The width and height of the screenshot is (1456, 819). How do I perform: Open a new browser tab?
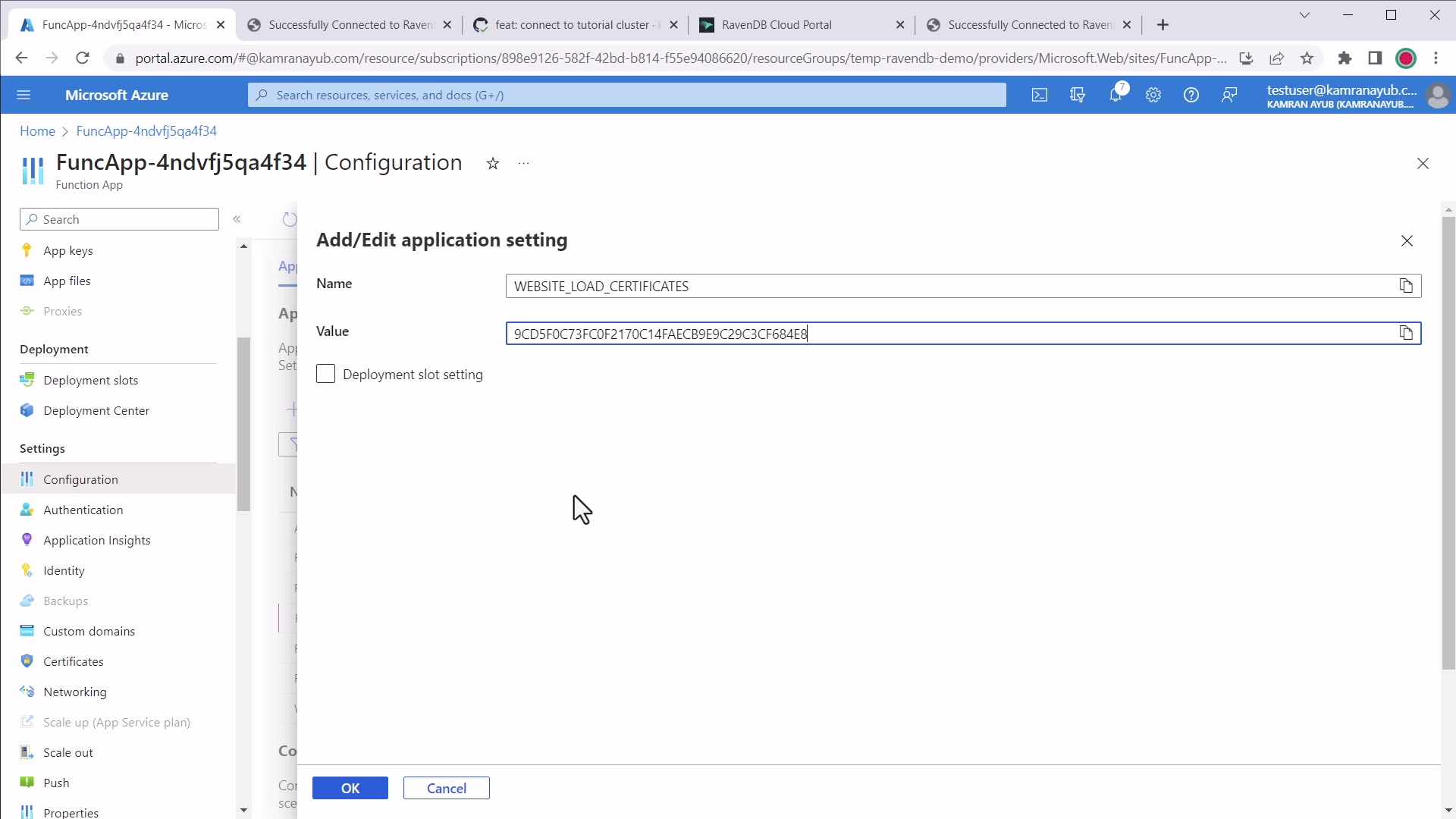click(x=1163, y=25)
